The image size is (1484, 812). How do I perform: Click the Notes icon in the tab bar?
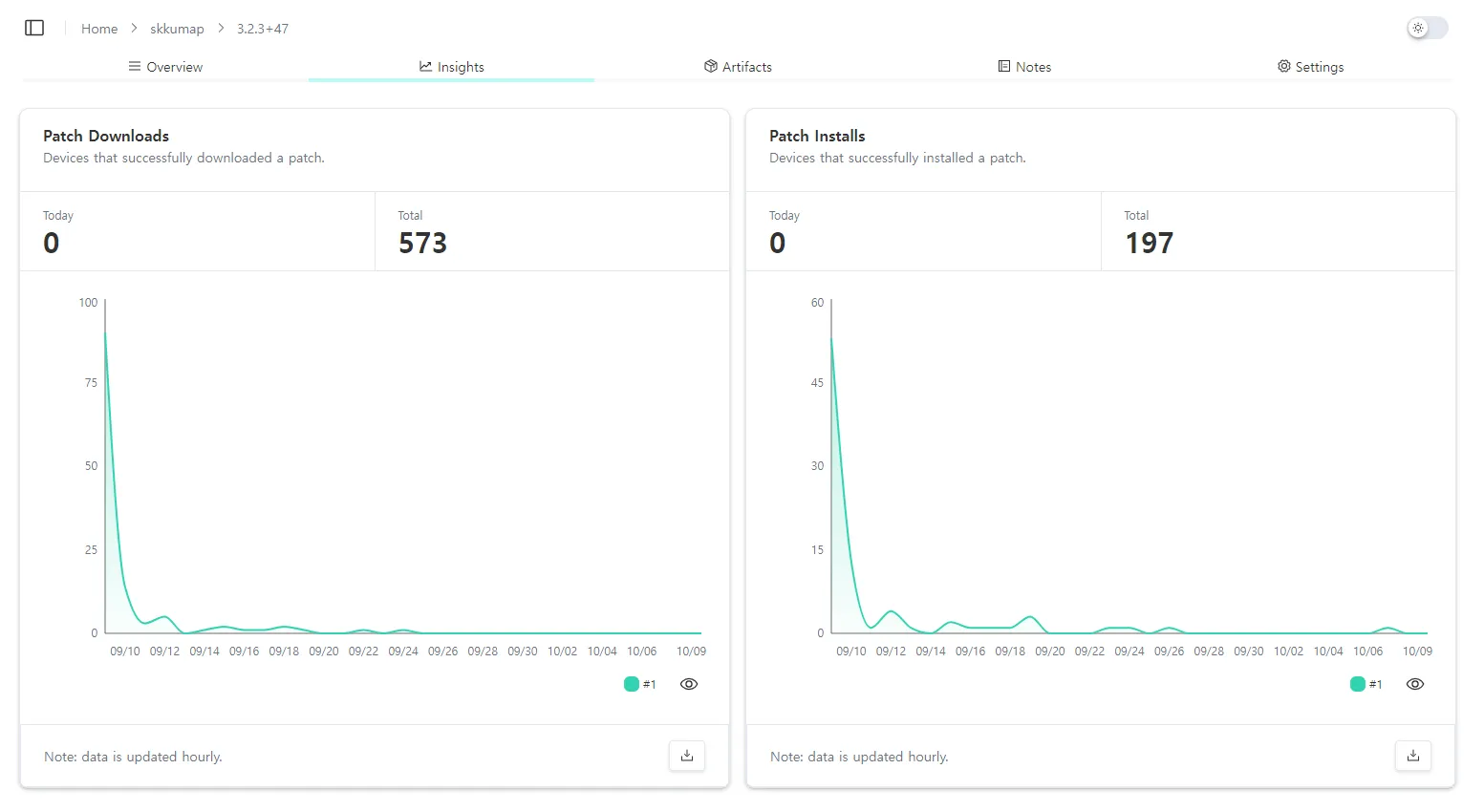coord(1003,67)
